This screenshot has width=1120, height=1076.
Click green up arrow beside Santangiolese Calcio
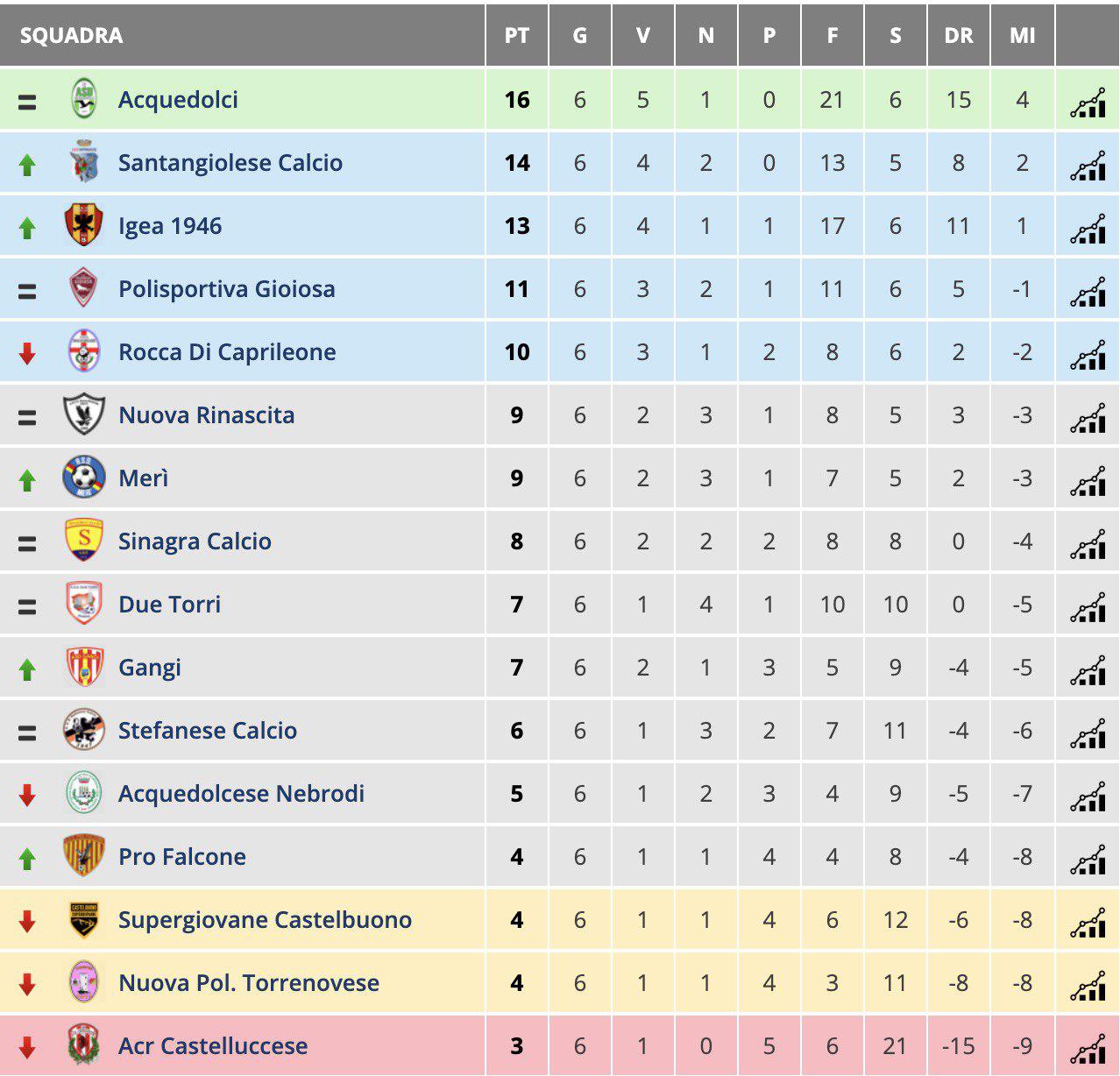click(x=27, y=164)
